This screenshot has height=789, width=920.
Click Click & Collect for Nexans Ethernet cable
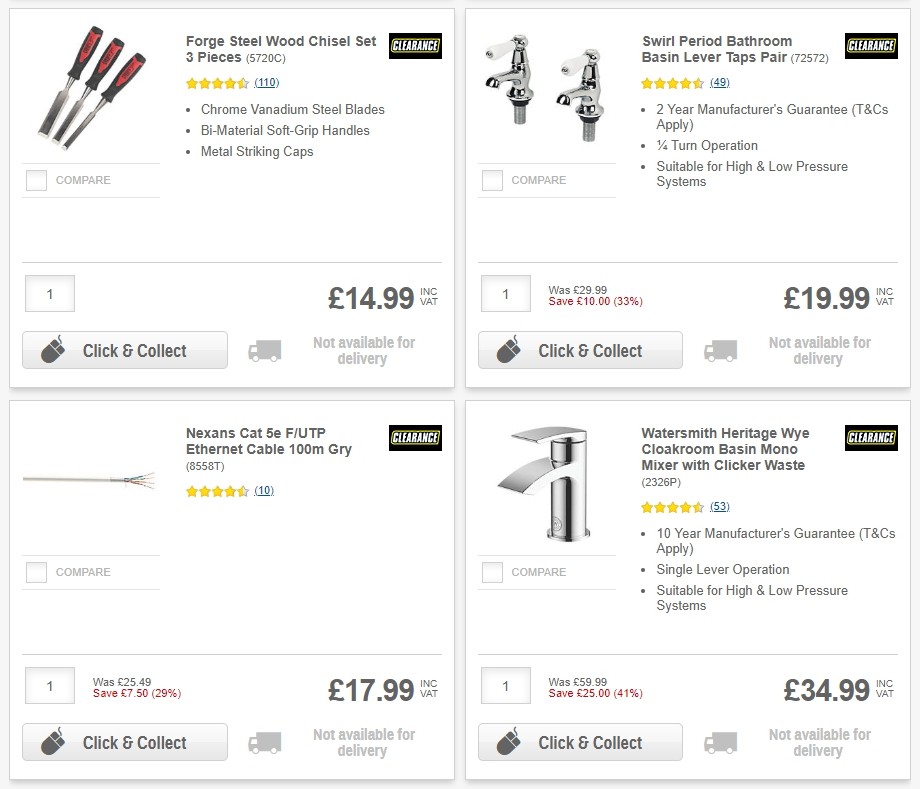124,742
